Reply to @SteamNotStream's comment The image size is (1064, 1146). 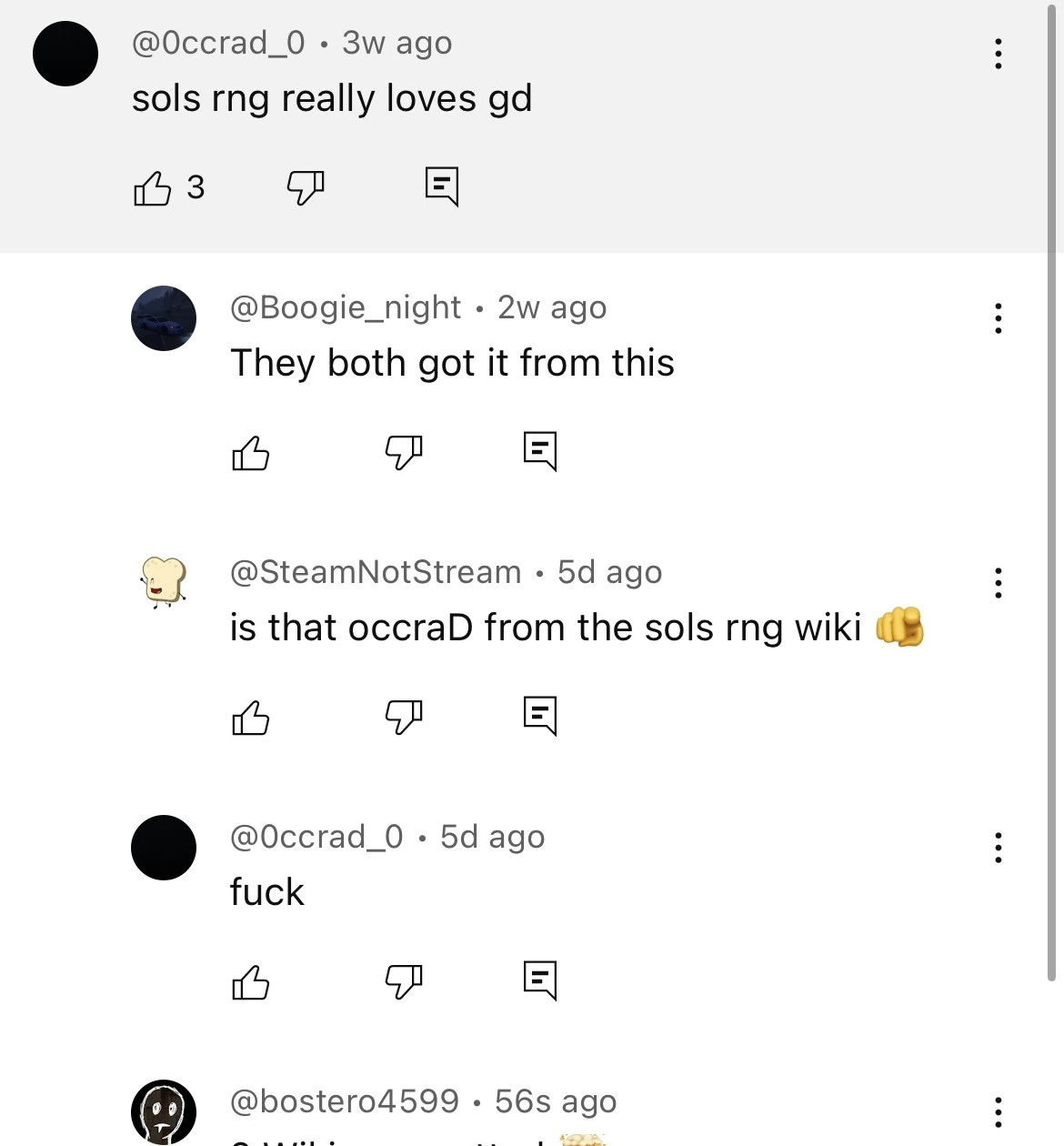540,715
